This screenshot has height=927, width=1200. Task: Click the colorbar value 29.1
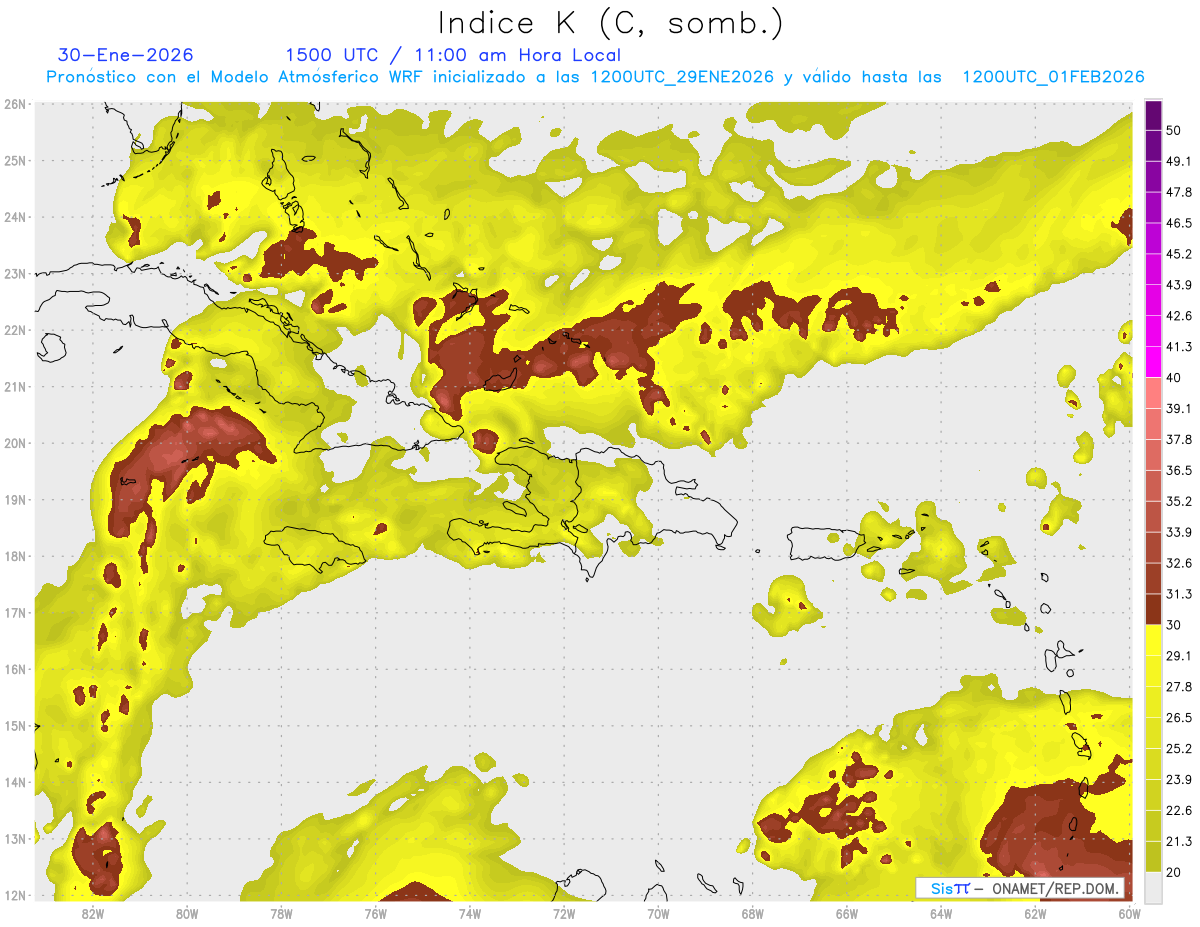(1179, 655)
